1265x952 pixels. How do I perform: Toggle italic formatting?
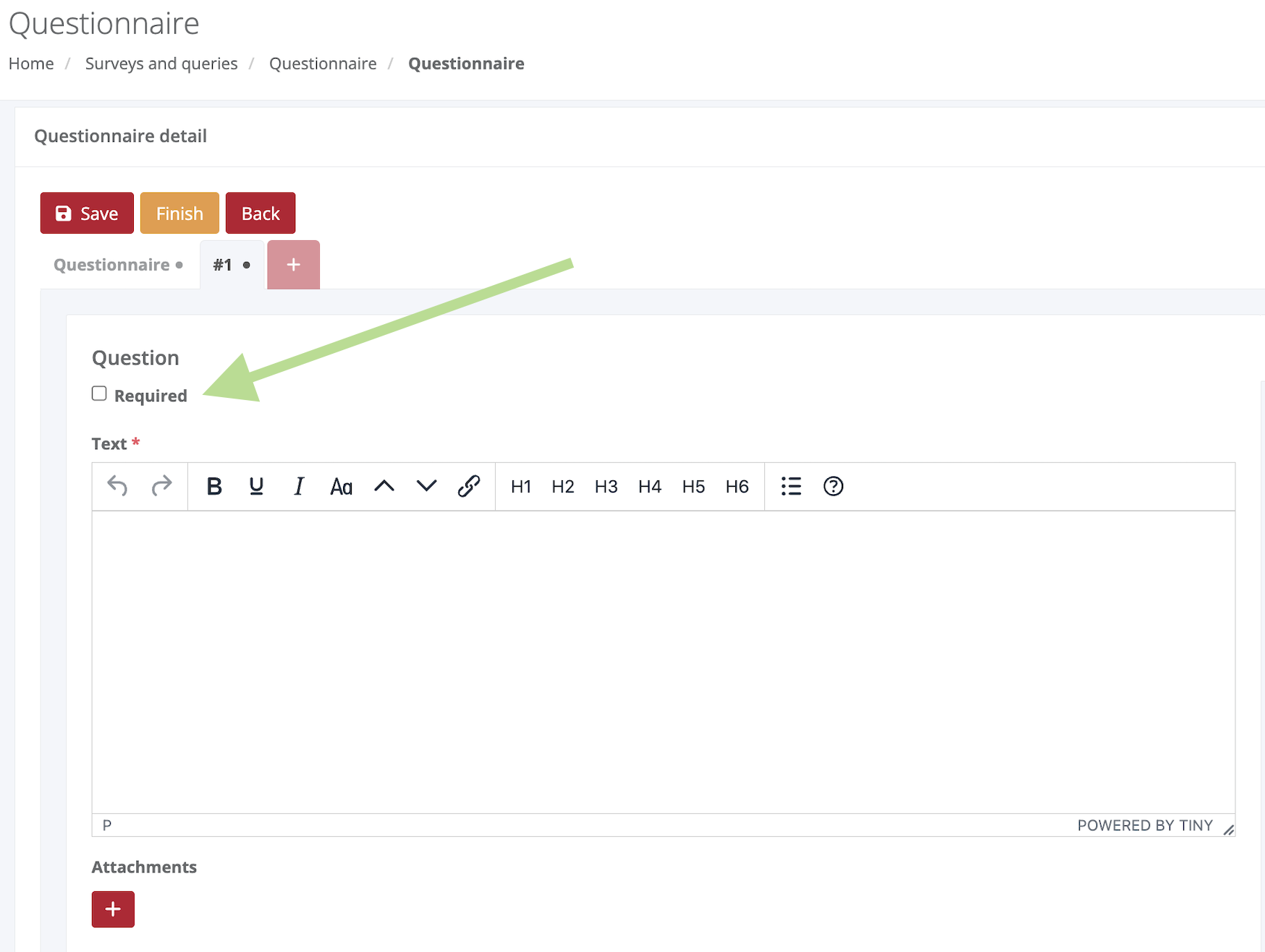299,486
